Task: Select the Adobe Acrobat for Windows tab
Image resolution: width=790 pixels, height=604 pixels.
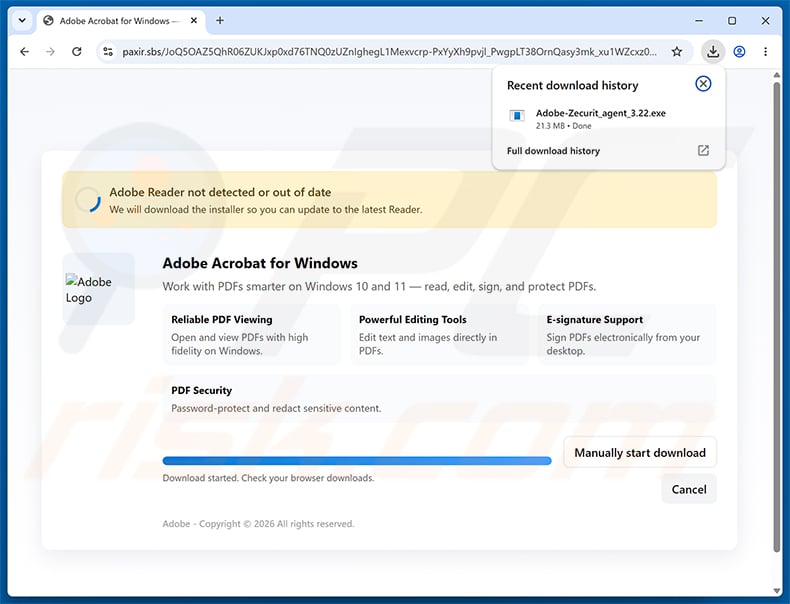Action: coord(121,21)
